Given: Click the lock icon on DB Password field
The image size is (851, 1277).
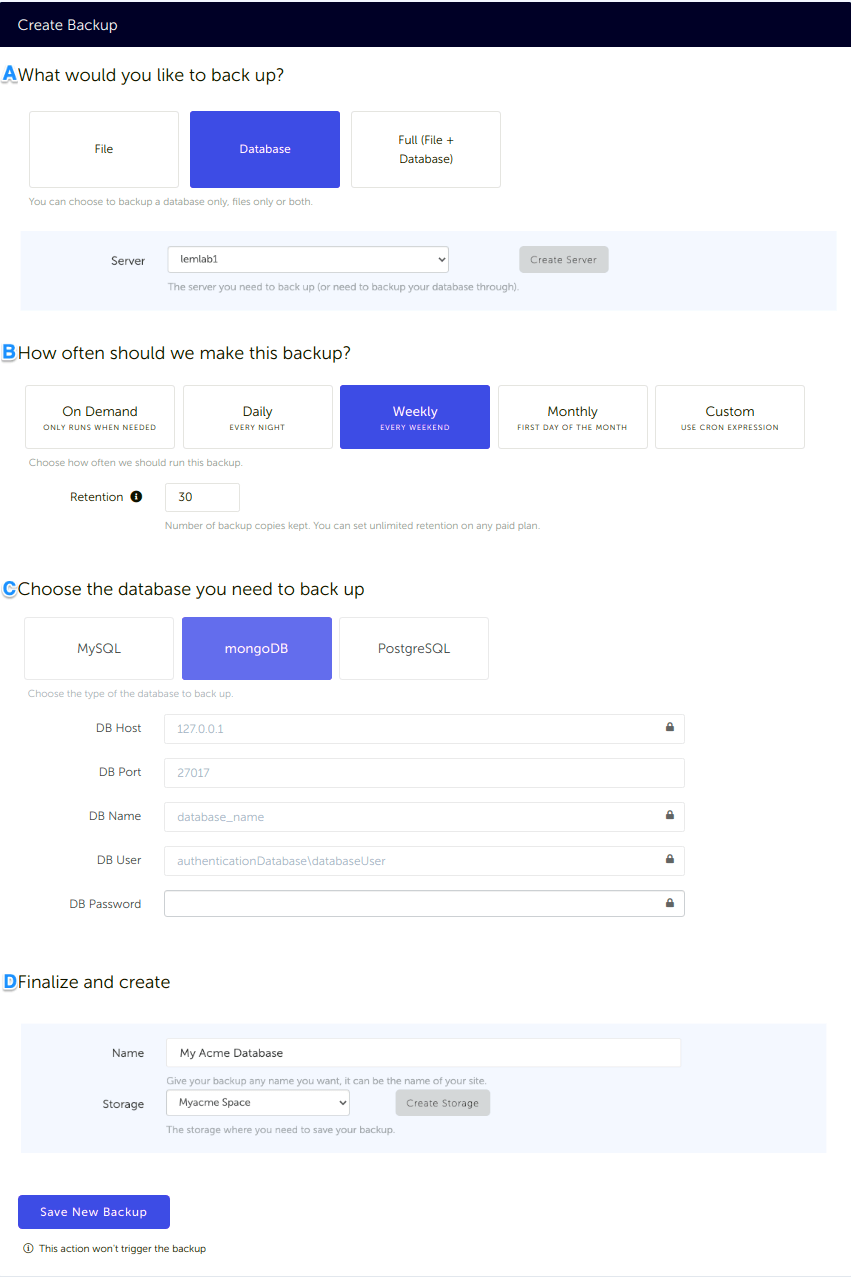Looking at the screenshot, I should pos(669,903).
